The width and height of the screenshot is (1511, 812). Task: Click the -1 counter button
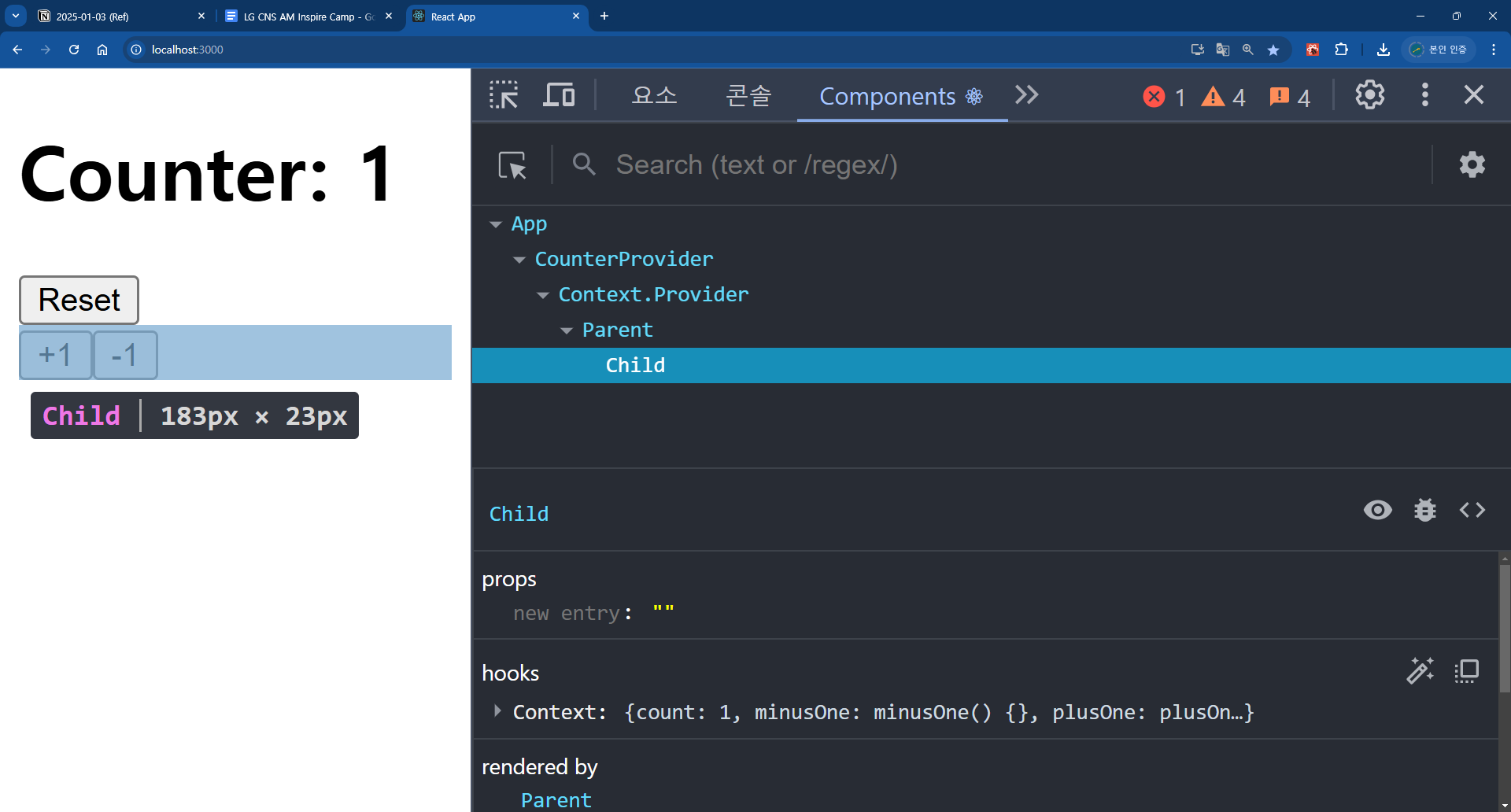[x=125, y=355]
